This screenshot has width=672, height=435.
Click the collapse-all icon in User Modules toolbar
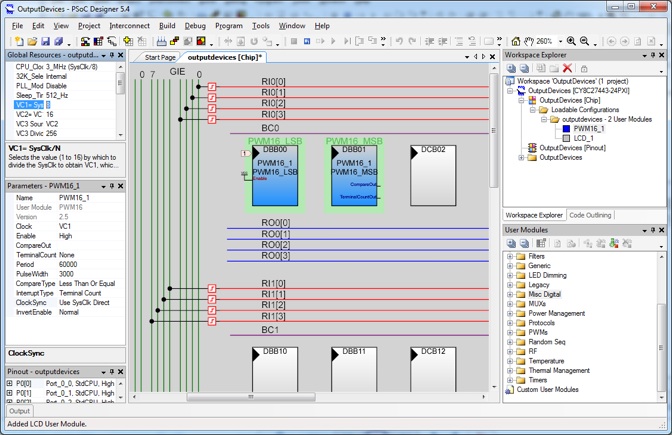[524, 243]
